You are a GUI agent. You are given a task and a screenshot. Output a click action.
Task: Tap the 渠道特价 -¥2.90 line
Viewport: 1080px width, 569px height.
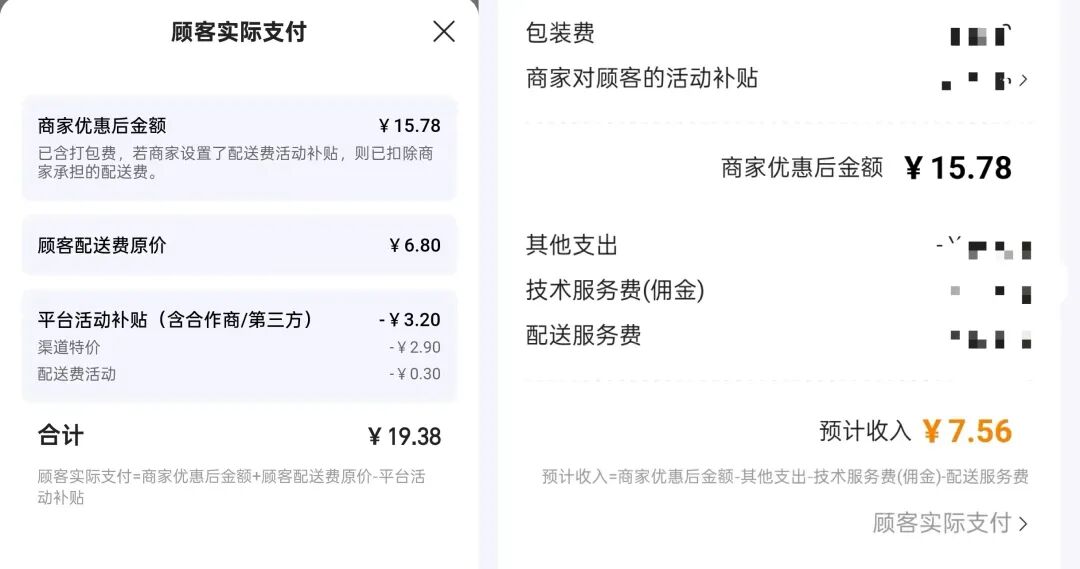click(239, 347)
